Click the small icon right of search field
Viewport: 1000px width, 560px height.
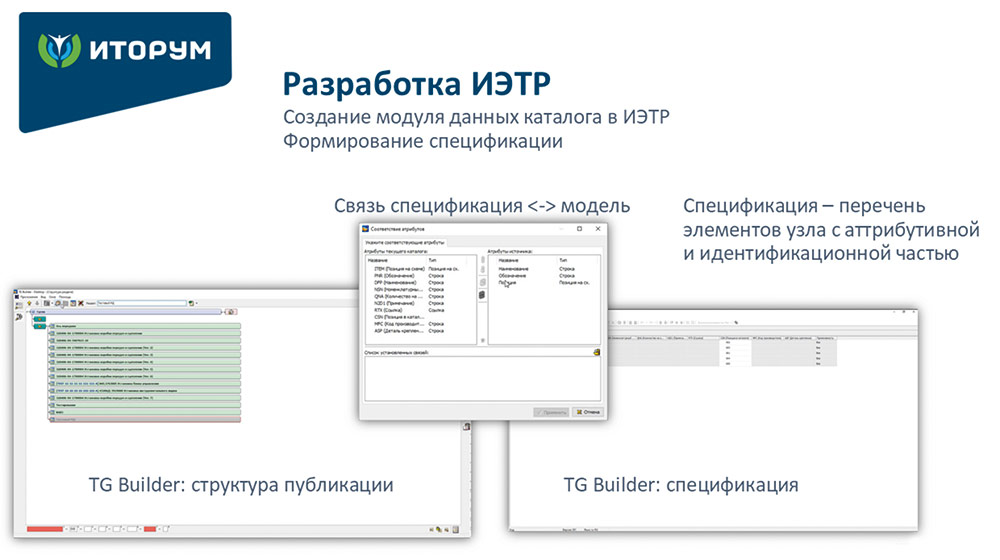click(x=191, y=302)
